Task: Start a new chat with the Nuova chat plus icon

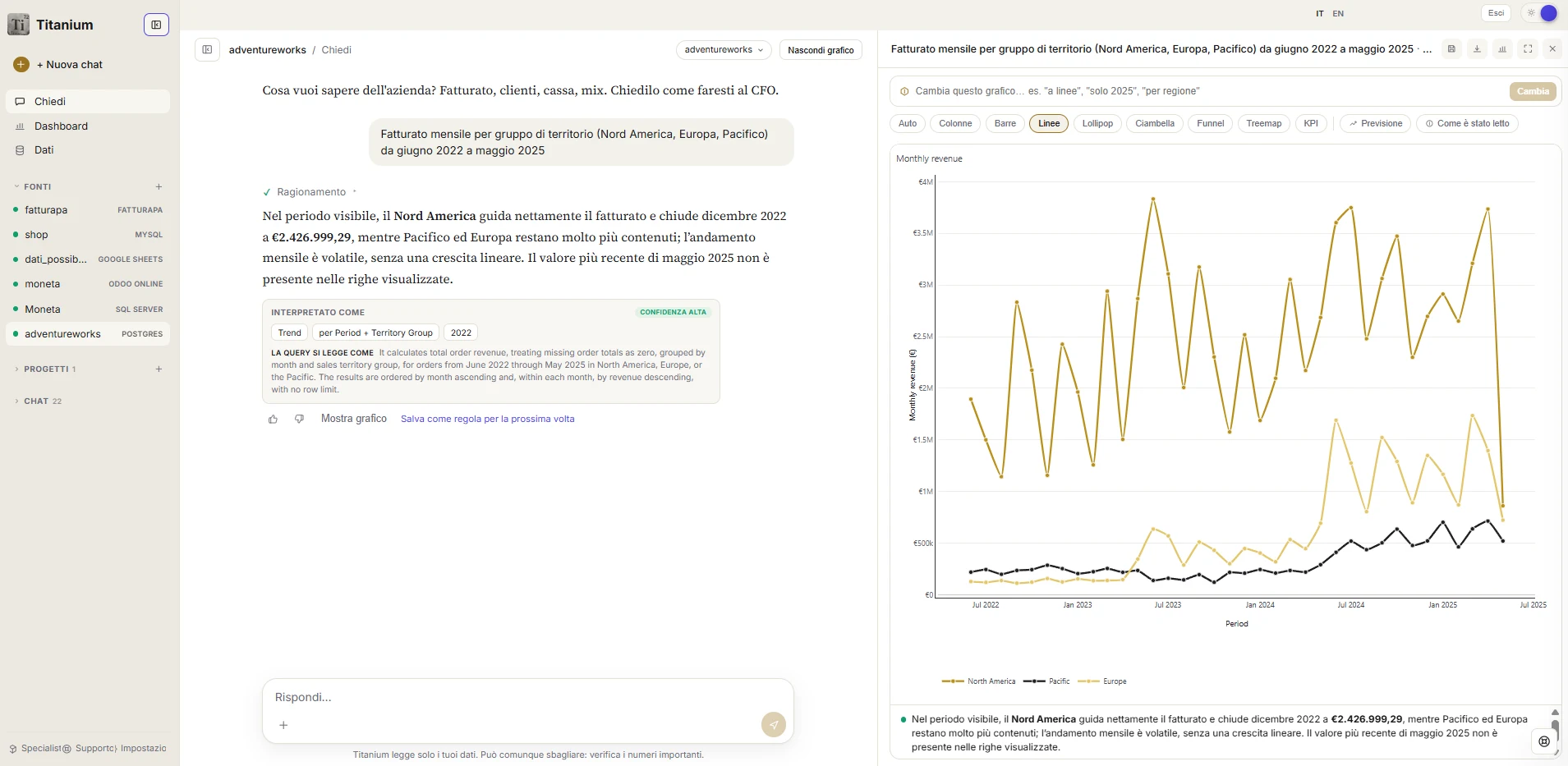Action: tap(21, 65)
